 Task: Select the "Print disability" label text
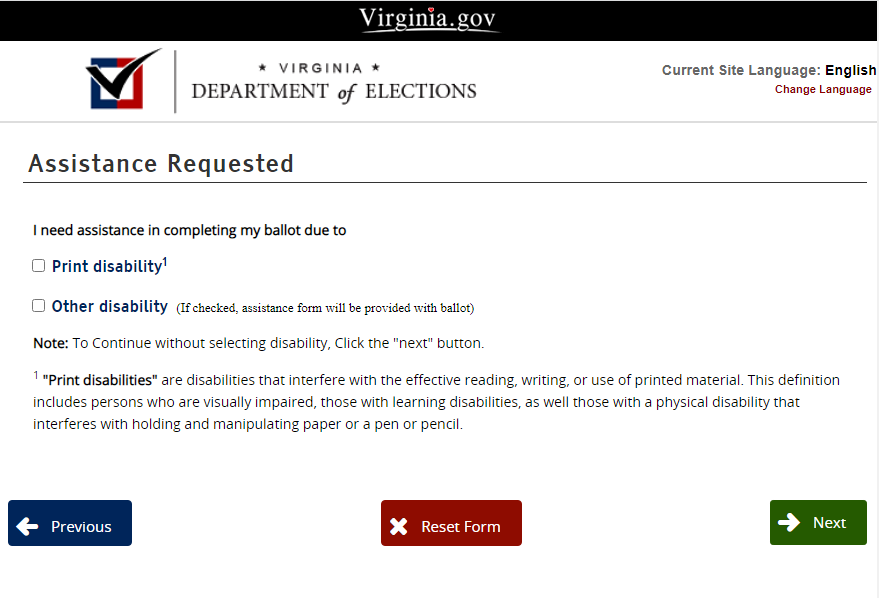tap(106, 267)
